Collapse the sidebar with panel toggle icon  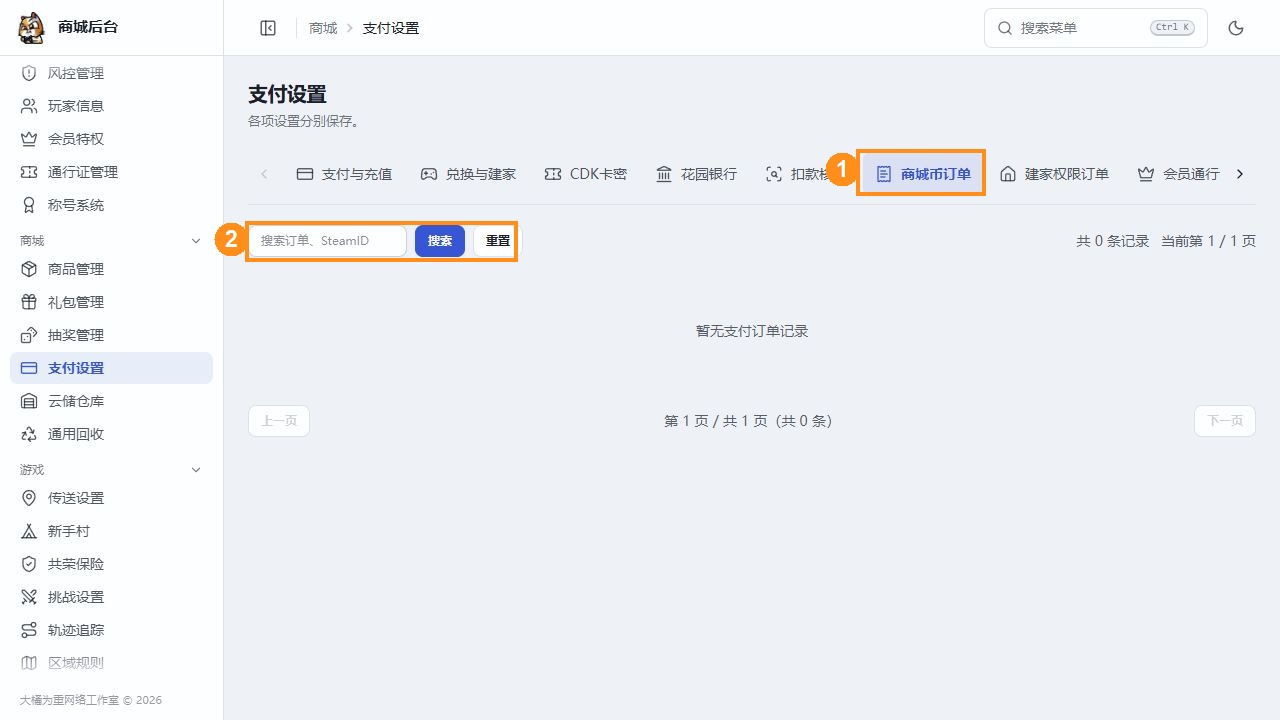coord(268,28)
